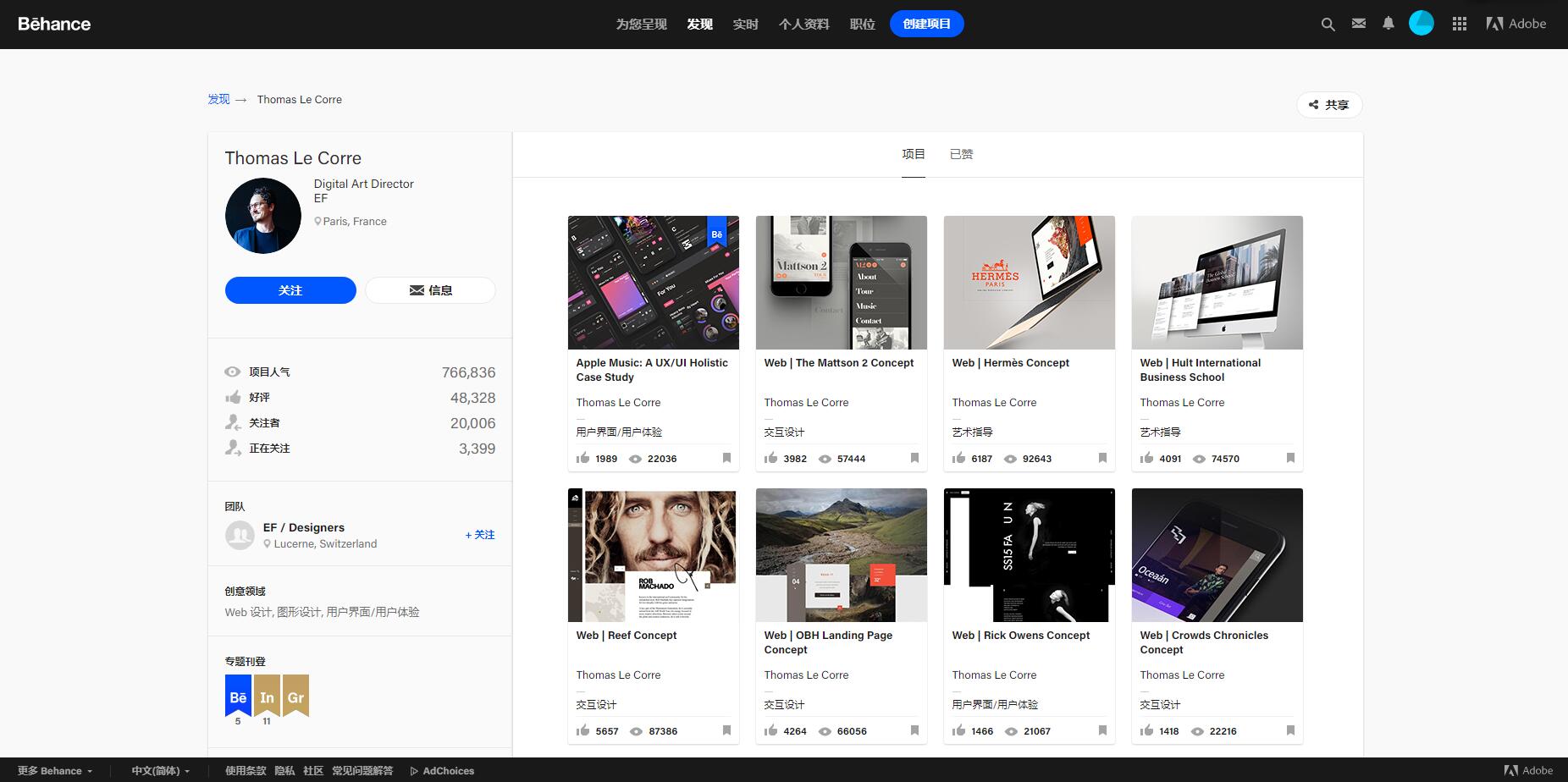1568x782 pixels.
Task: Open the 个人资料 navigation item
Action: coord(804,24)
